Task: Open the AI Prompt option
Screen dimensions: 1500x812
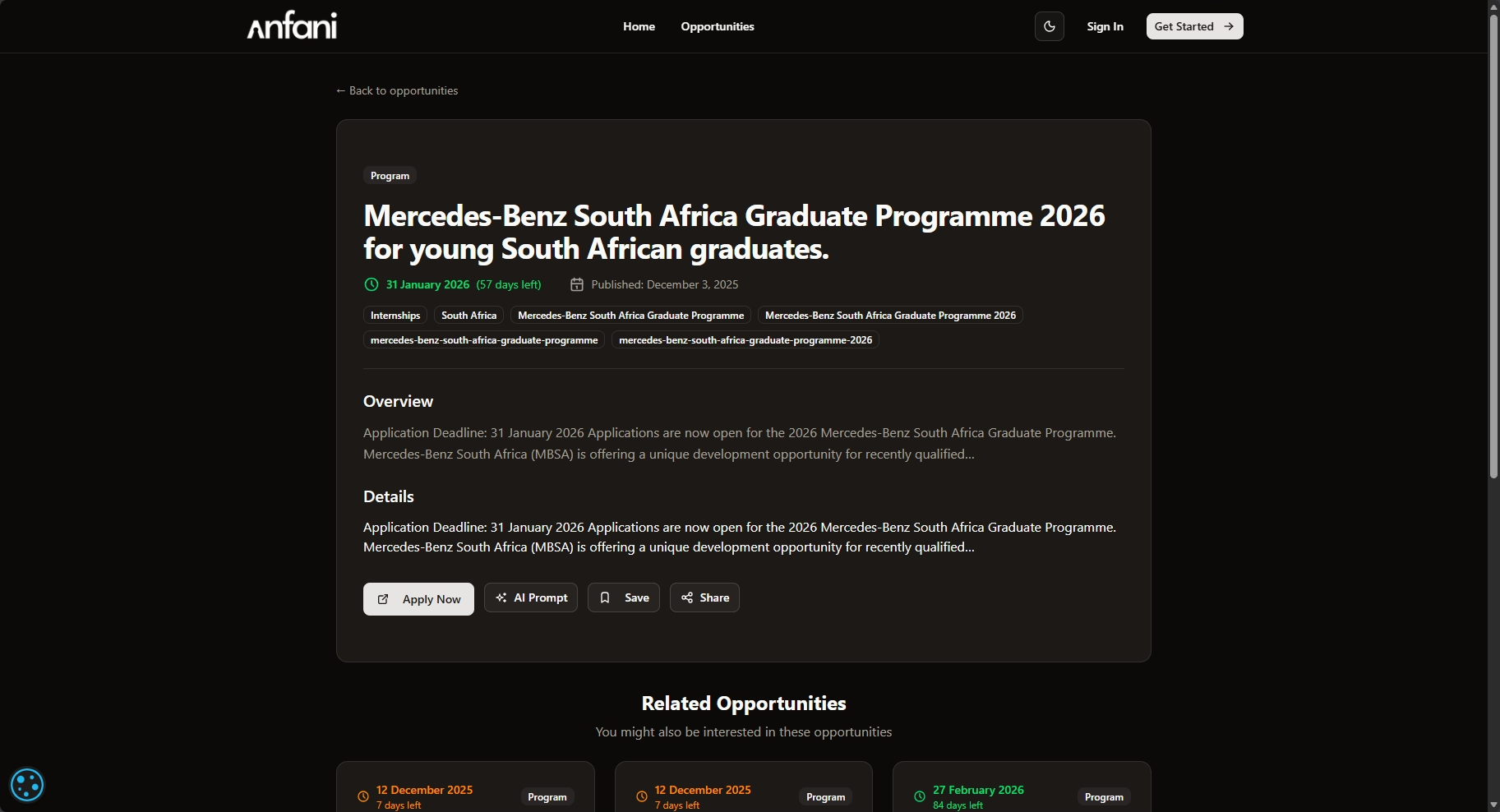Action: pyautogui.click(x=530, y=597)
